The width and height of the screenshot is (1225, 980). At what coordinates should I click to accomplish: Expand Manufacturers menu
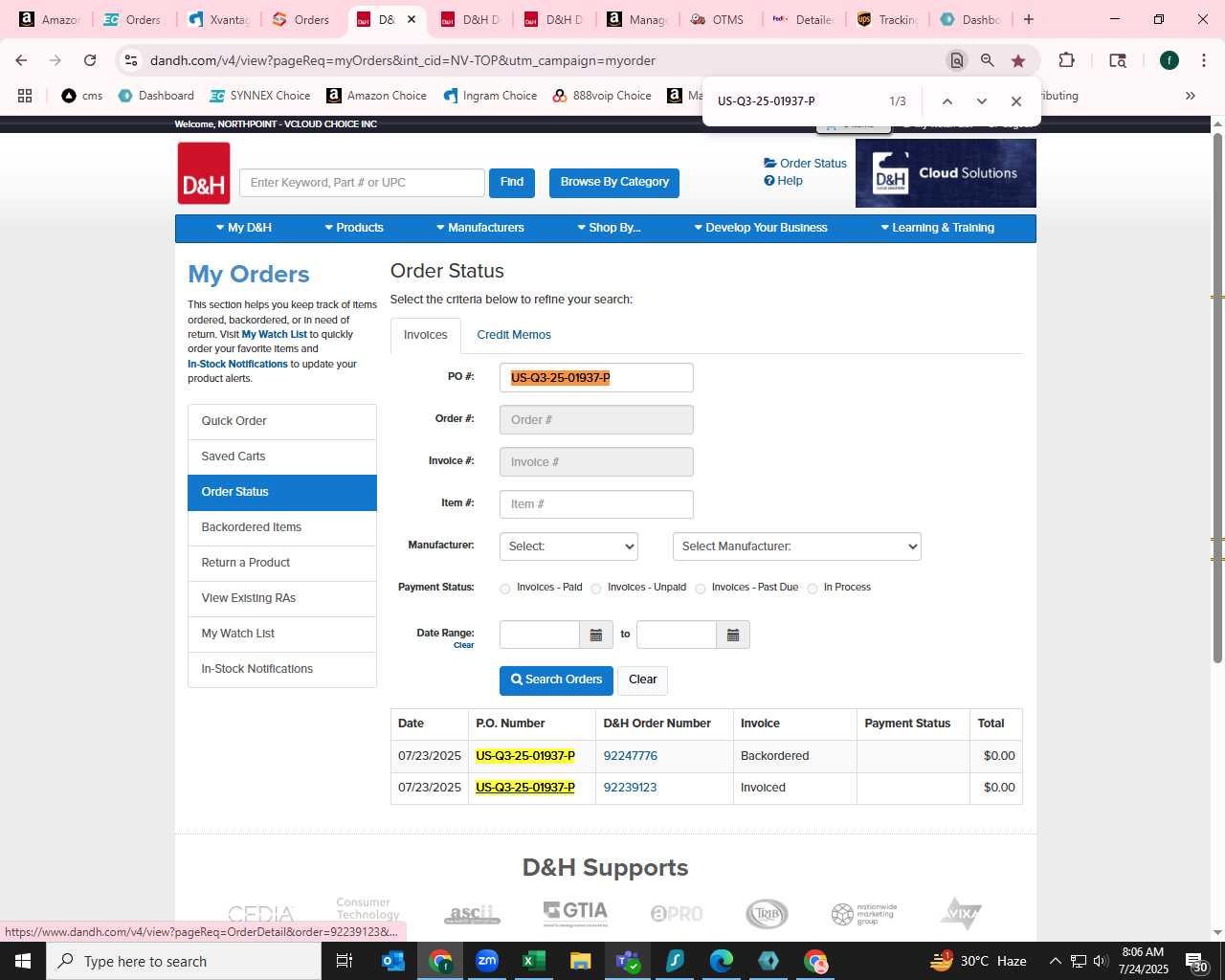[480, 228]
